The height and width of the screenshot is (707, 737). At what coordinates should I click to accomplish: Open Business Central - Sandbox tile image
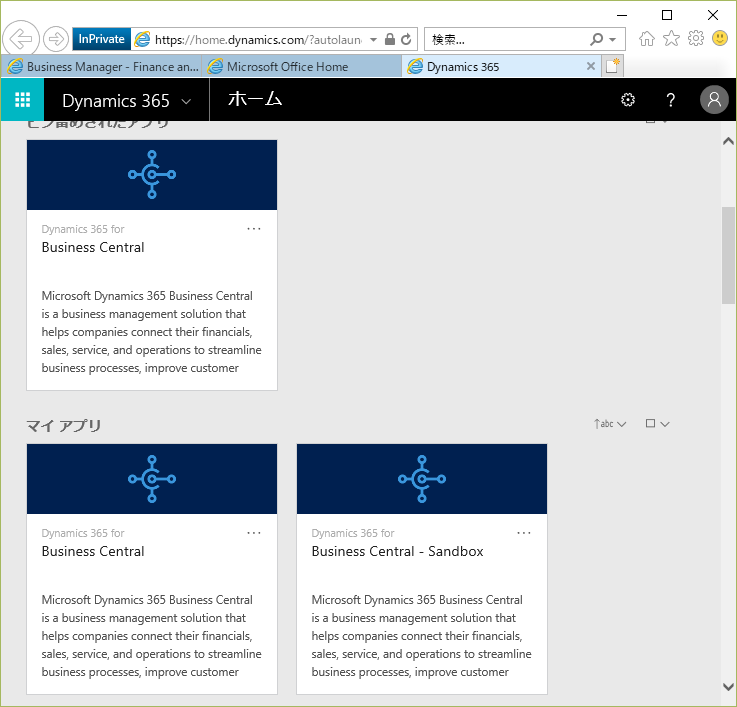click(422, 479)
